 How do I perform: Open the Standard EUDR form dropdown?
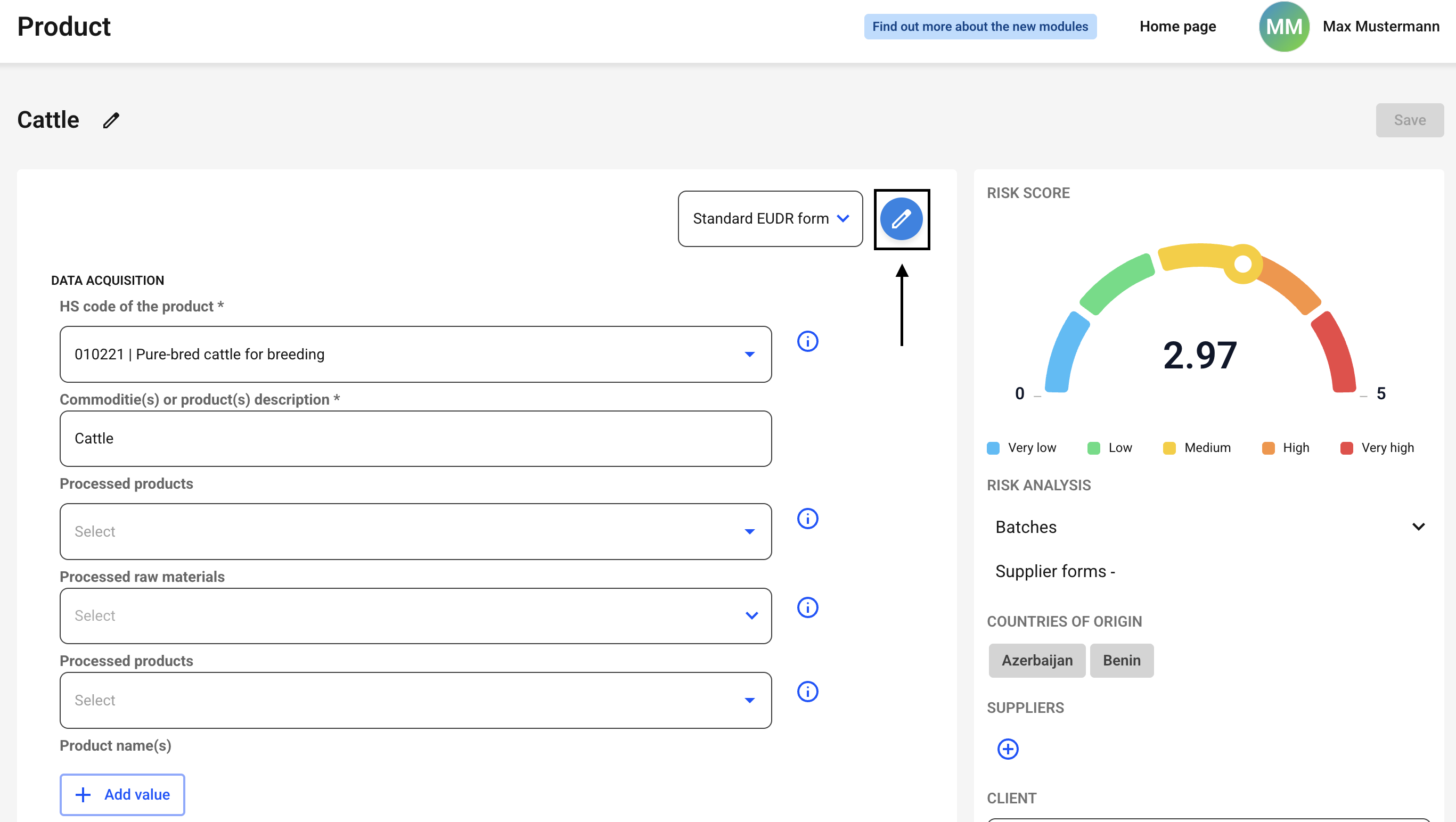770,219
